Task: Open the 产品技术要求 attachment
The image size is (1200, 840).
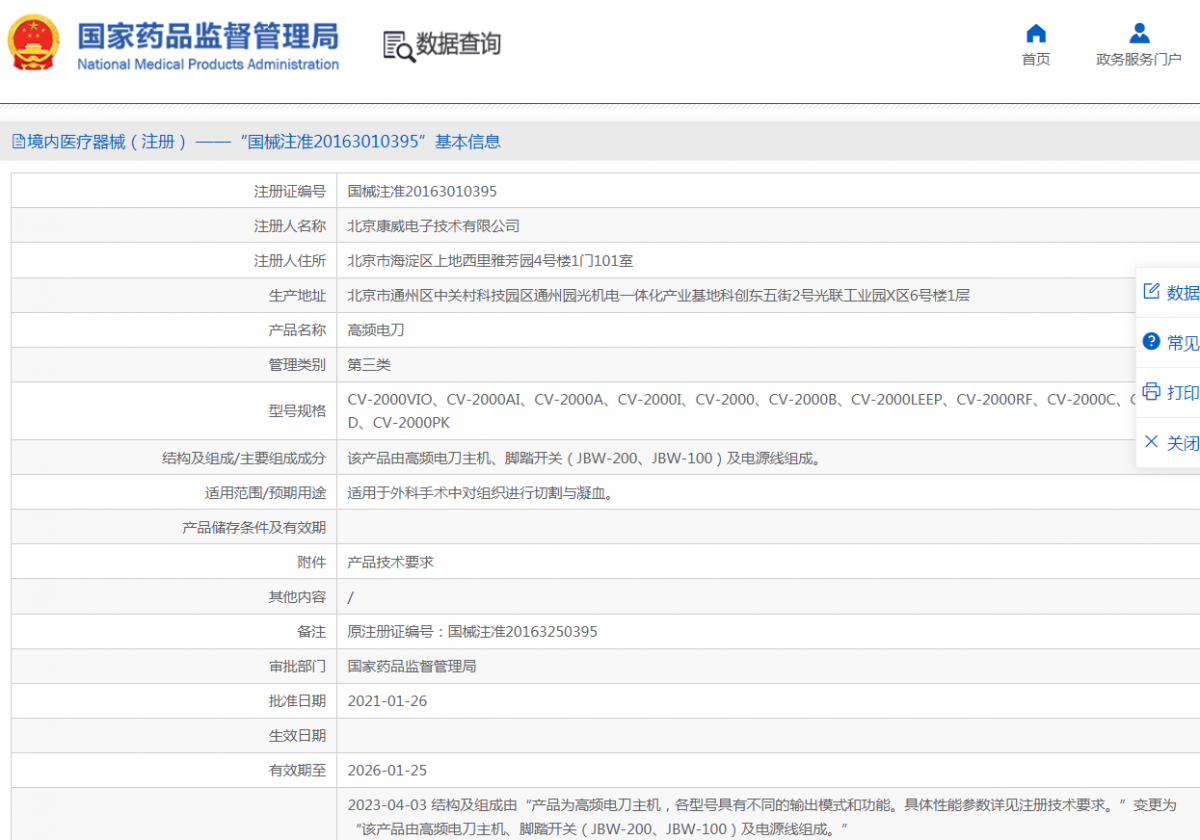Action: coord(390,562)
